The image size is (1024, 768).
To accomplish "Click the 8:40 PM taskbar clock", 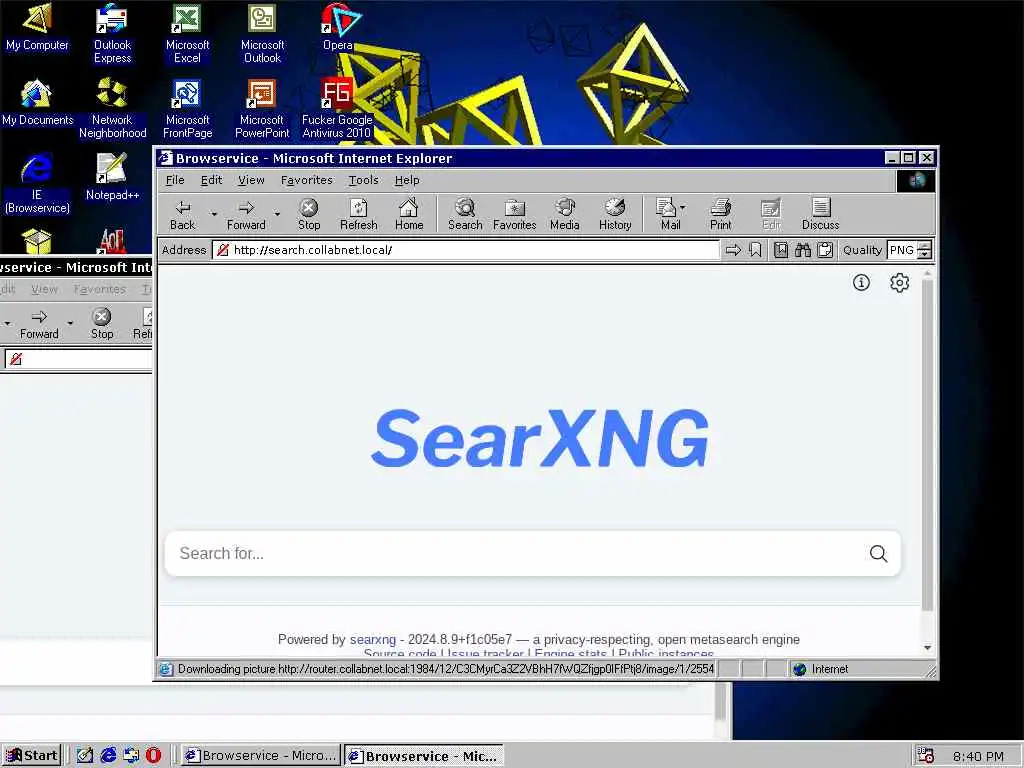I will [978, 756].
